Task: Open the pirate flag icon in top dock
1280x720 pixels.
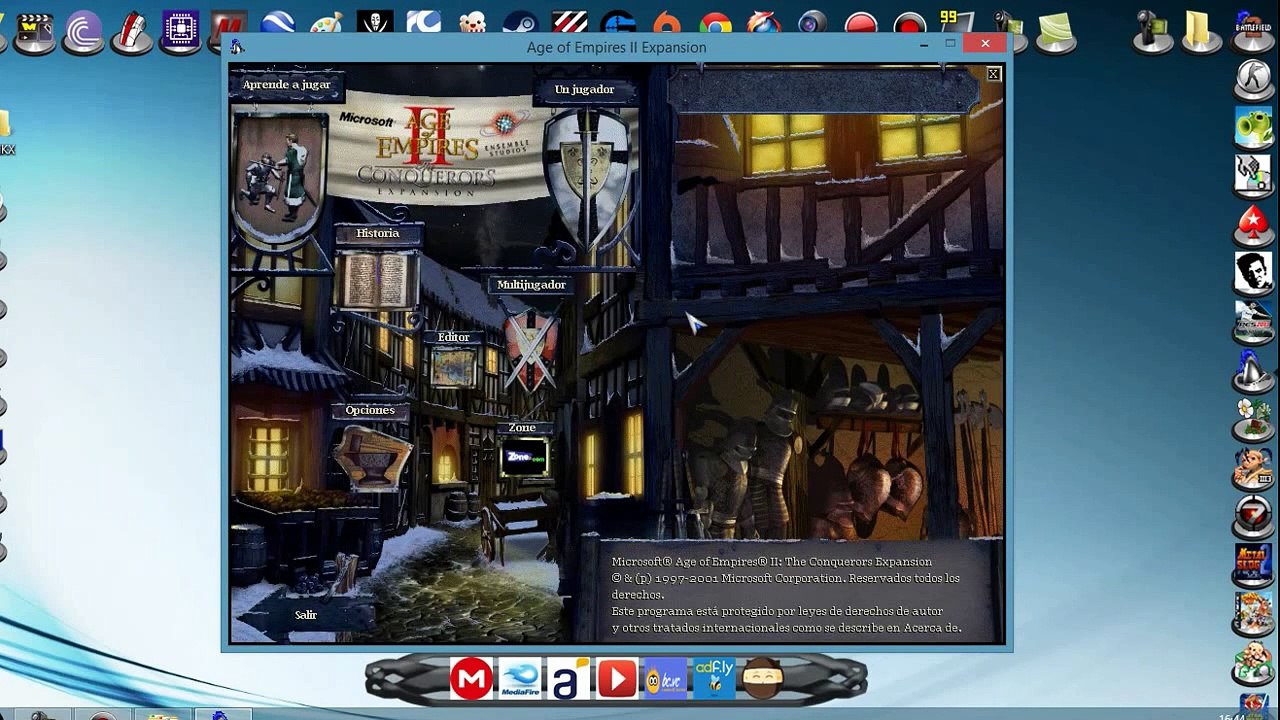Action: tap(375, 24)
